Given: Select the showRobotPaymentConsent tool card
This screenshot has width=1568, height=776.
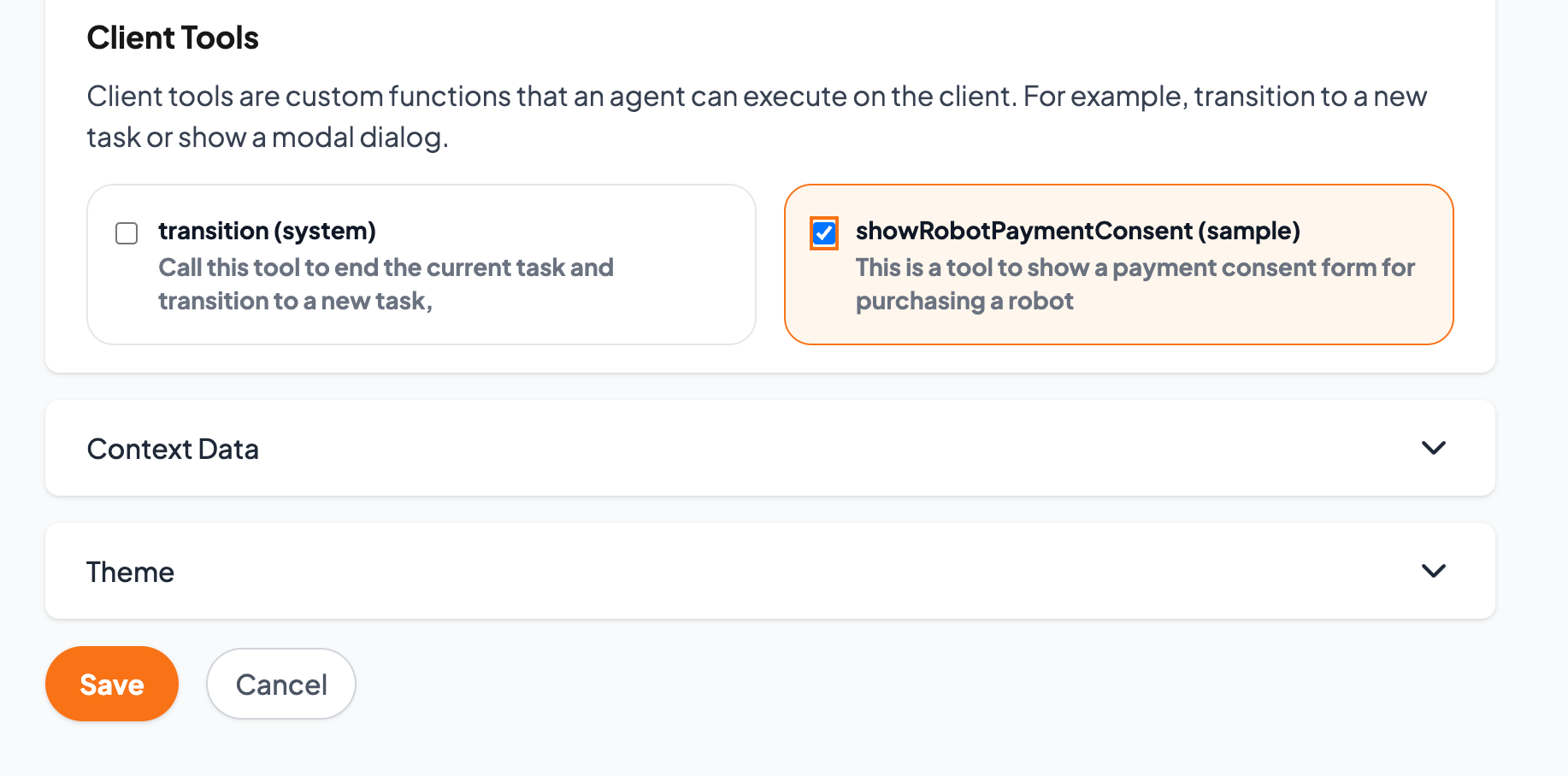Looking at the screenshot, I should click(1119, 265).
